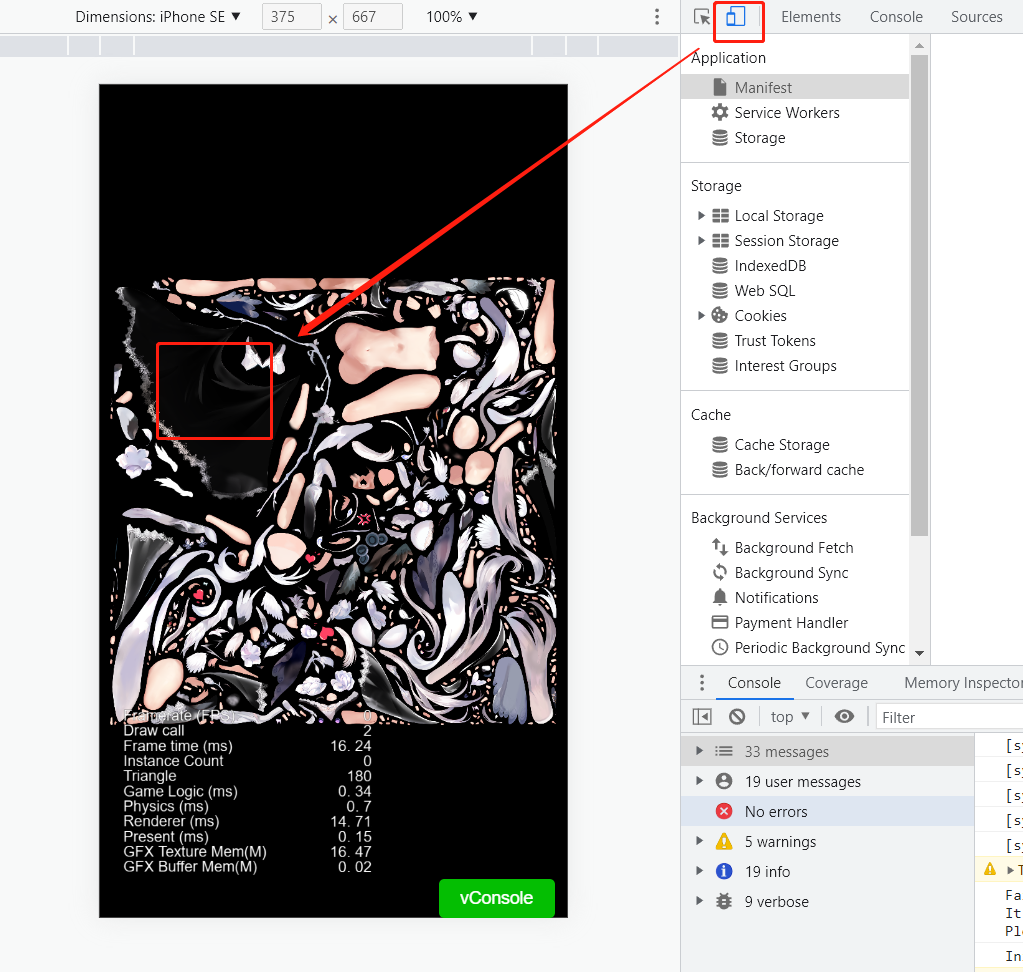Switch to the Coverage tab
The height and width of the screenshot is (972, 1023).
(836, 683)
